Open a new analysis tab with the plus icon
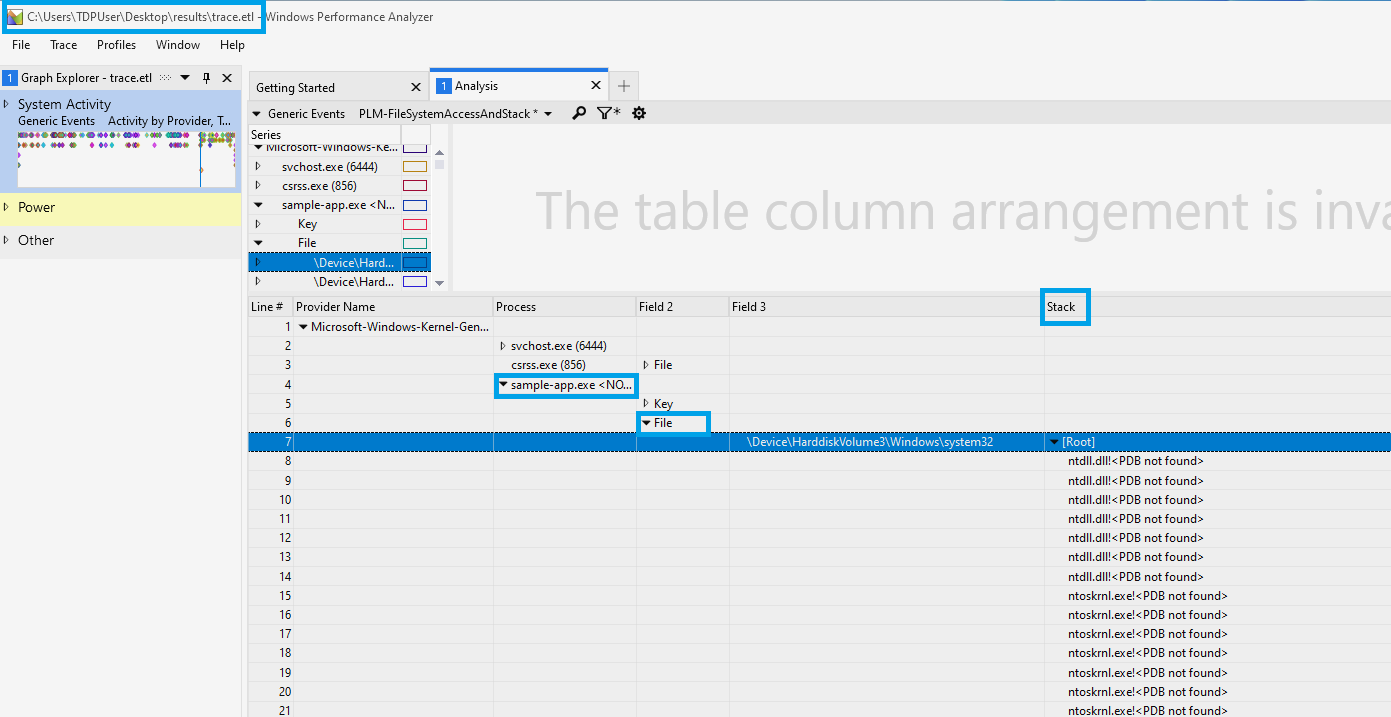 (623, 86)
